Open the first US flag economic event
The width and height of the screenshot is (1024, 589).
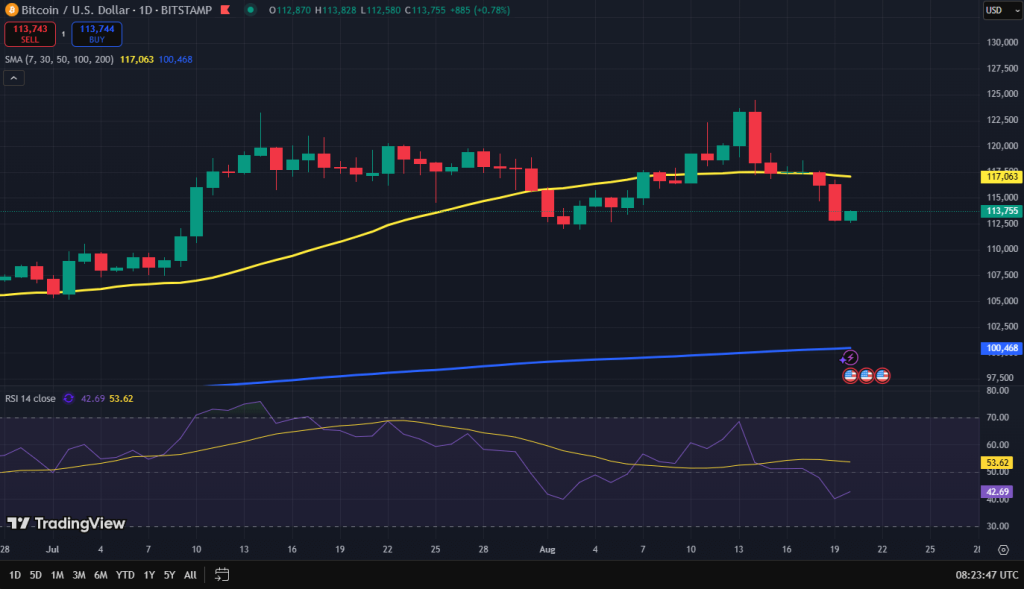click(x=850, y=375)
